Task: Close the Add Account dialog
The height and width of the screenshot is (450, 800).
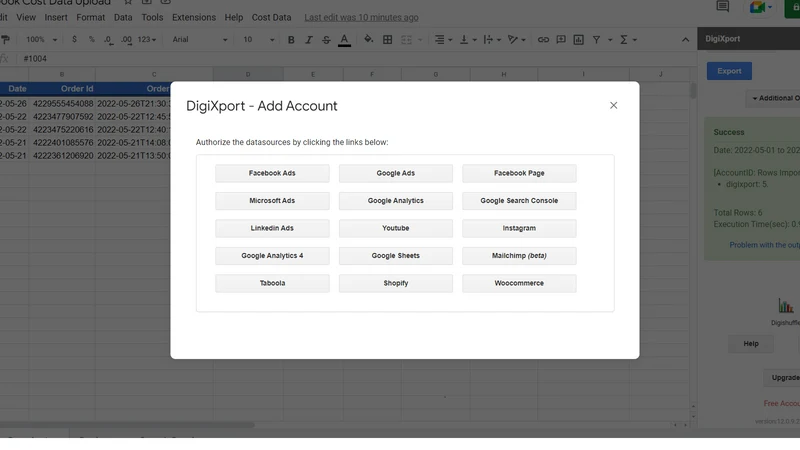Action: coord(613,105)
